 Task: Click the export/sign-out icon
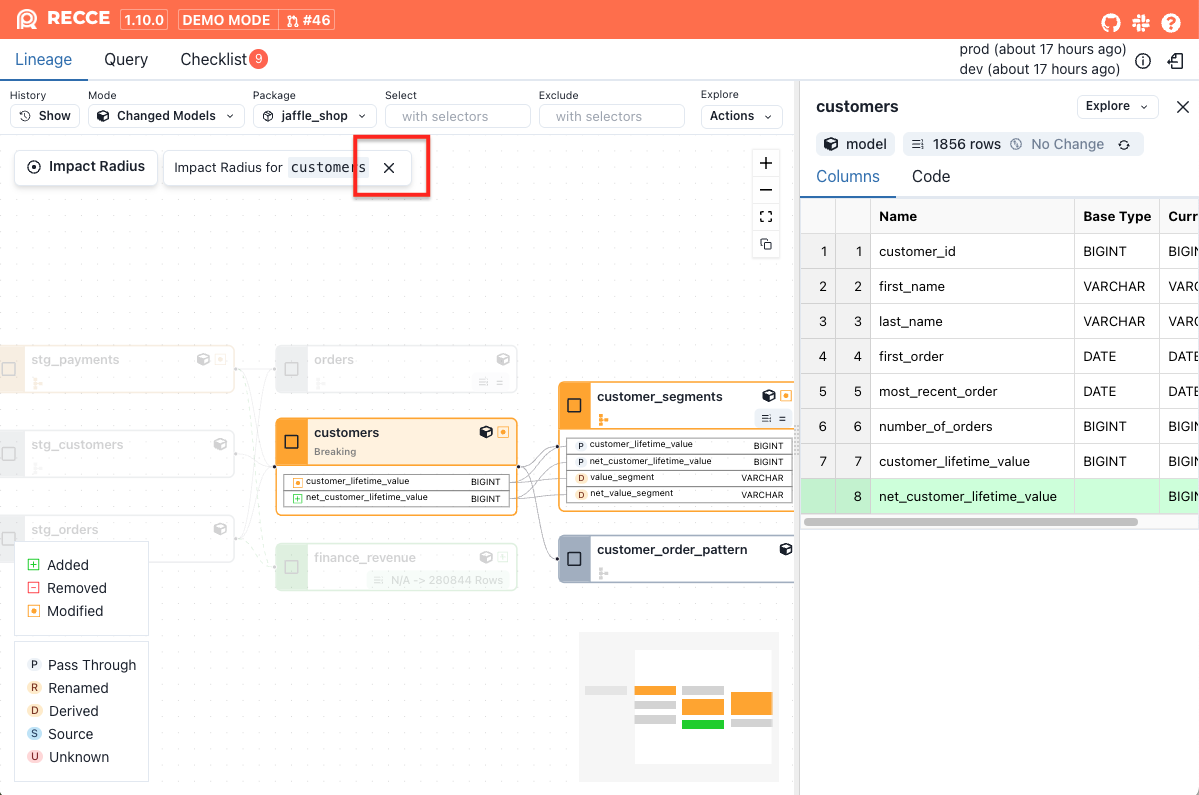click(1176, 62)
